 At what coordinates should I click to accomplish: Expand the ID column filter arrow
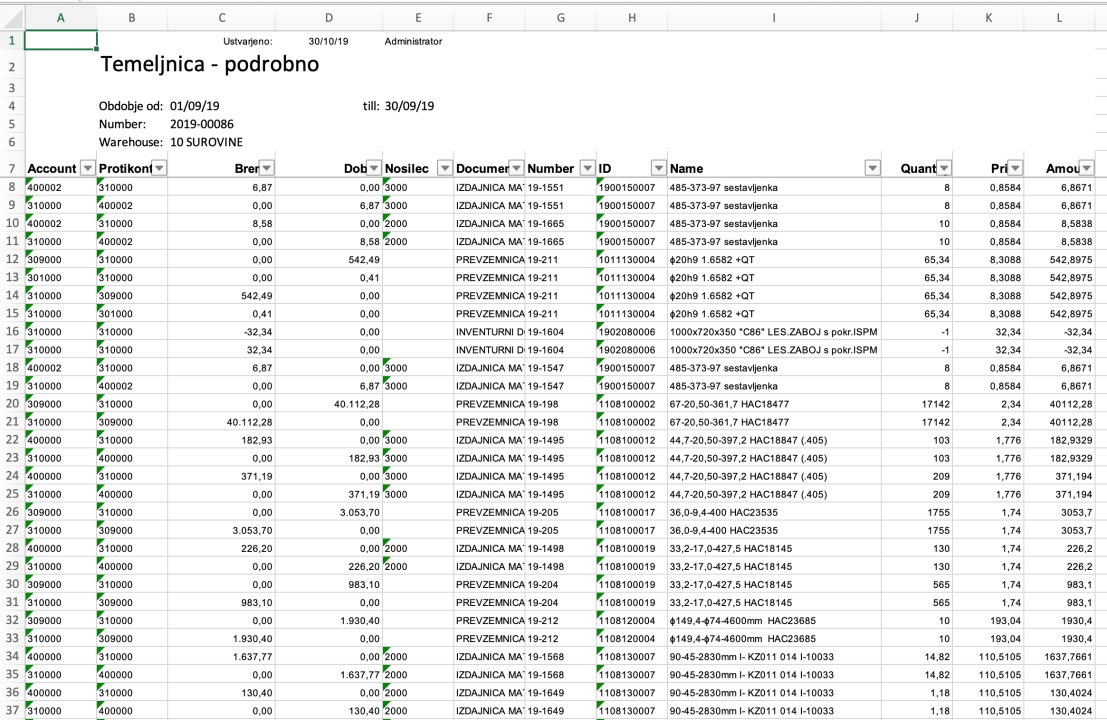coord(658,168)
